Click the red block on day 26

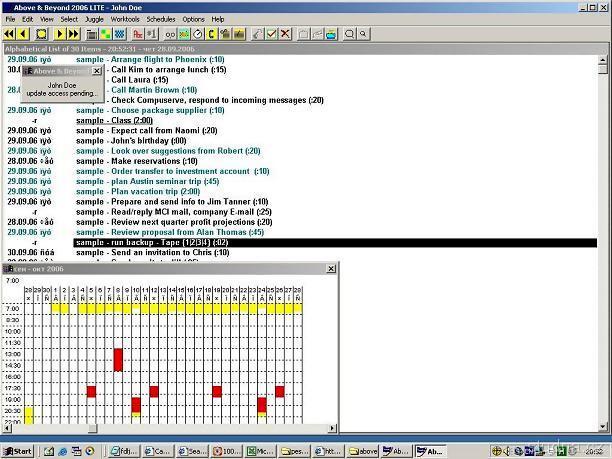pyautogui.click(x=280, y=391)
